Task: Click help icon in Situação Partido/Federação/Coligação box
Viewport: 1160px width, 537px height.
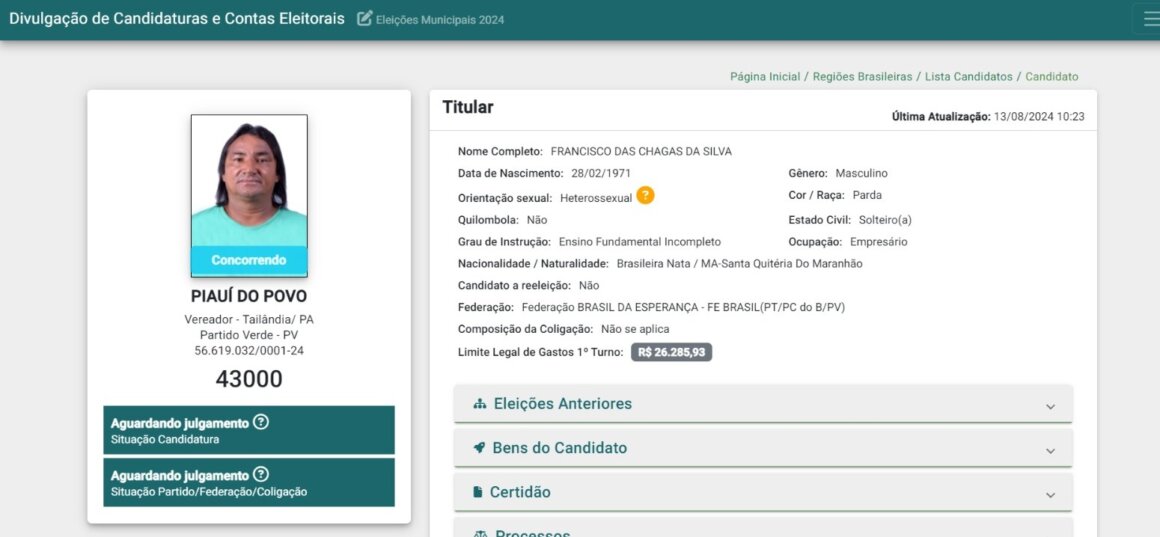Action: 260,475
